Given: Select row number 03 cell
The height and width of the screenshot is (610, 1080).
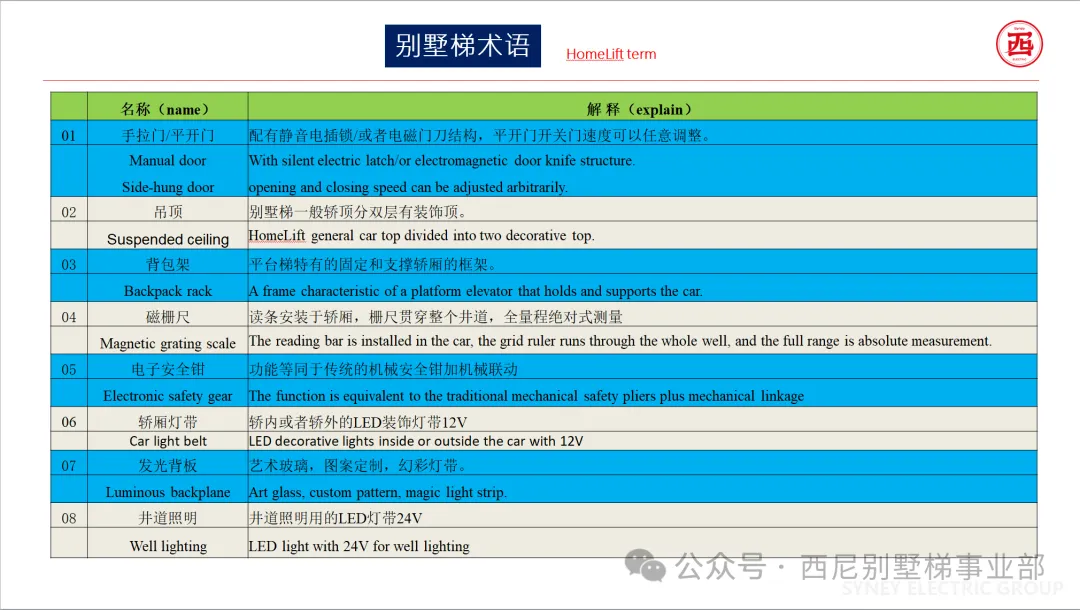Looking at the screenshot, I should click(x=69, y=264).
